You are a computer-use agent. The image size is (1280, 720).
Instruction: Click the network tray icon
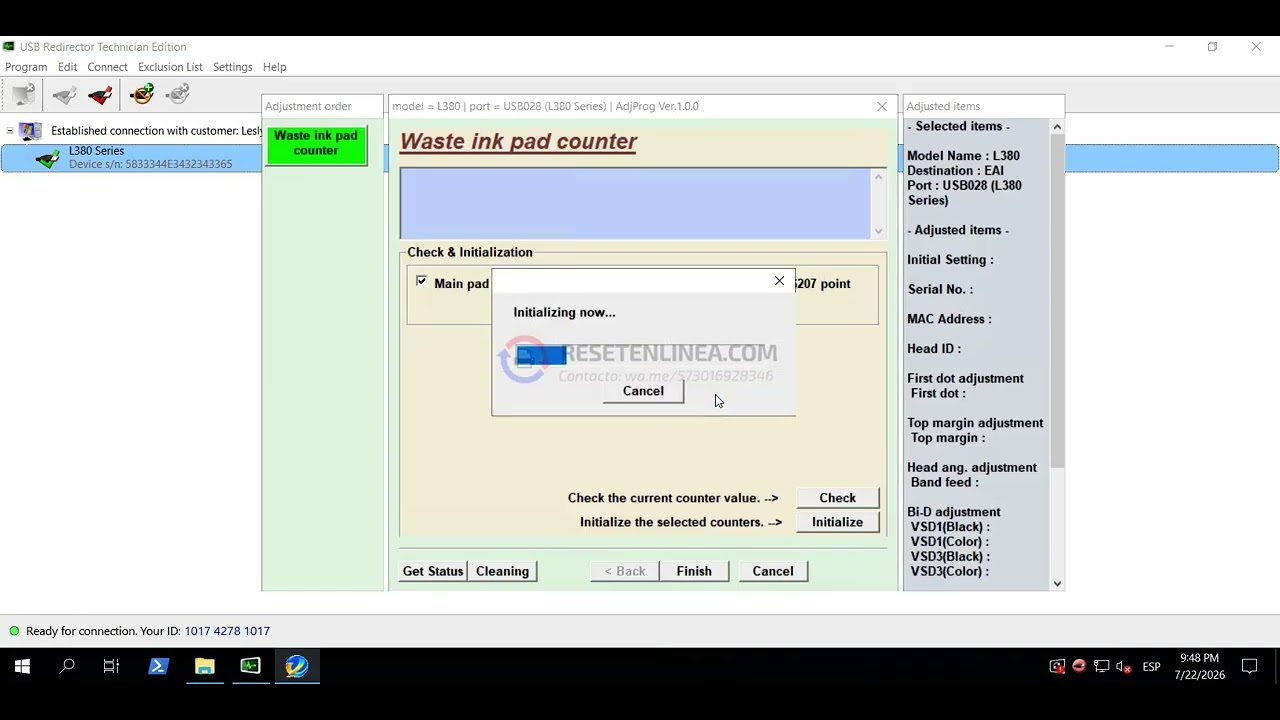point(1101,666)
